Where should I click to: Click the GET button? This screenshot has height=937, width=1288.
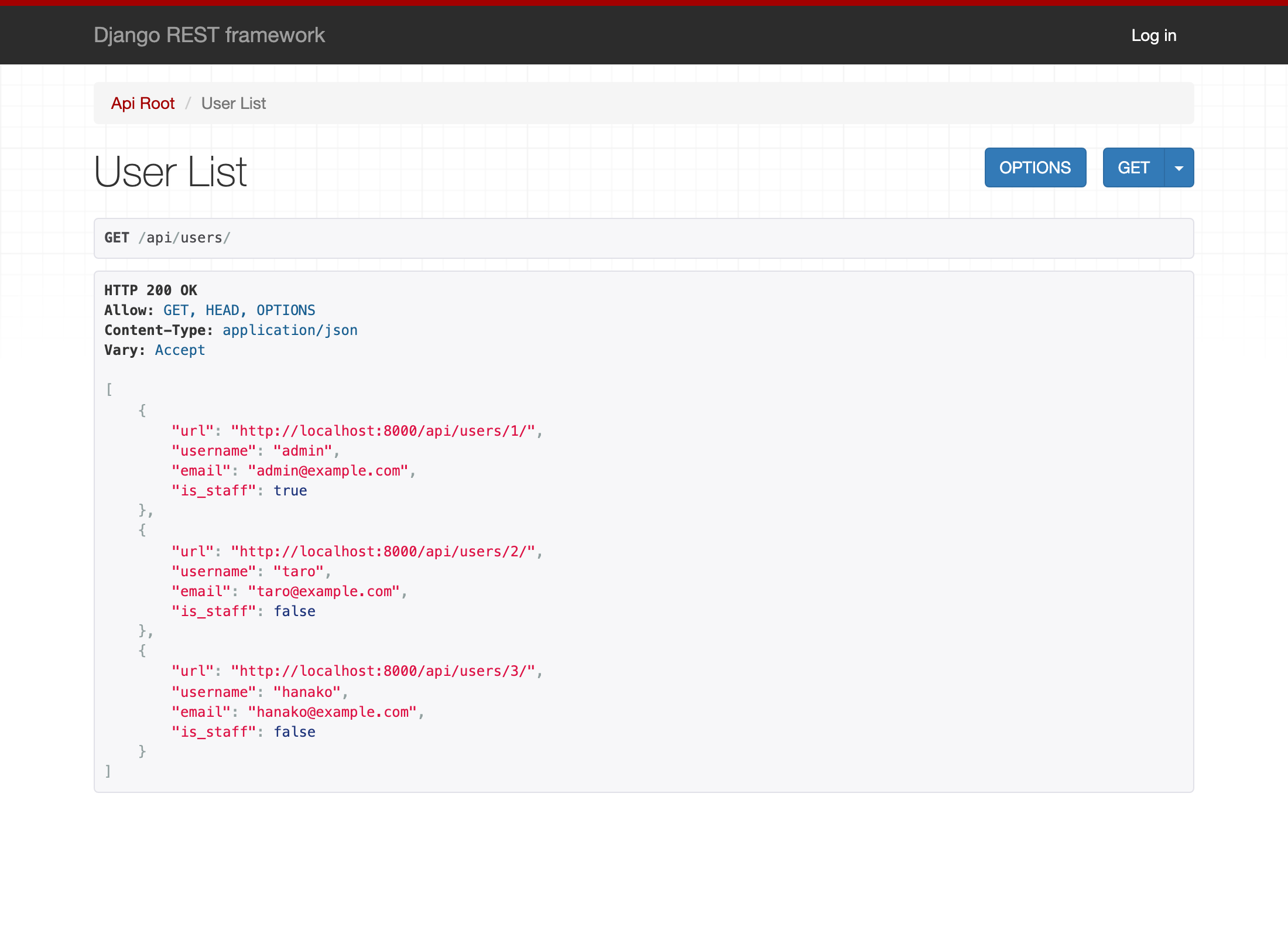[1133, 168]
